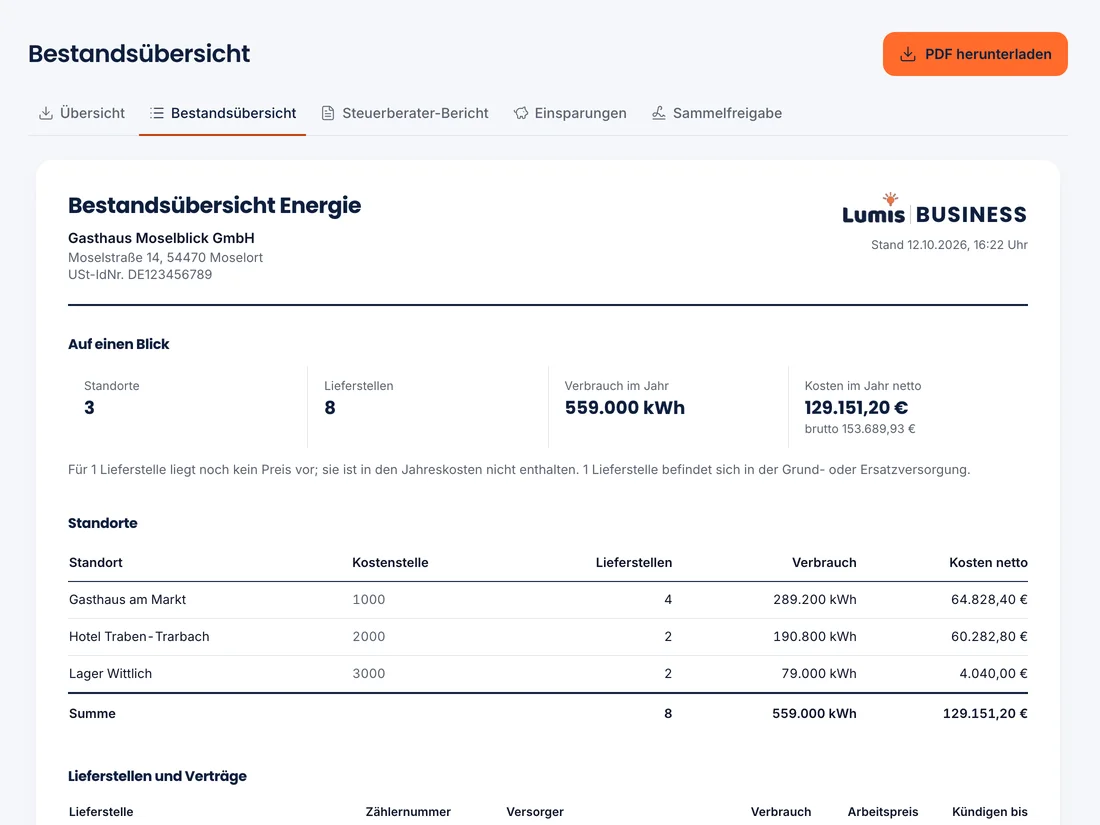Click the Kostenstelle column header

click(390, 563)
